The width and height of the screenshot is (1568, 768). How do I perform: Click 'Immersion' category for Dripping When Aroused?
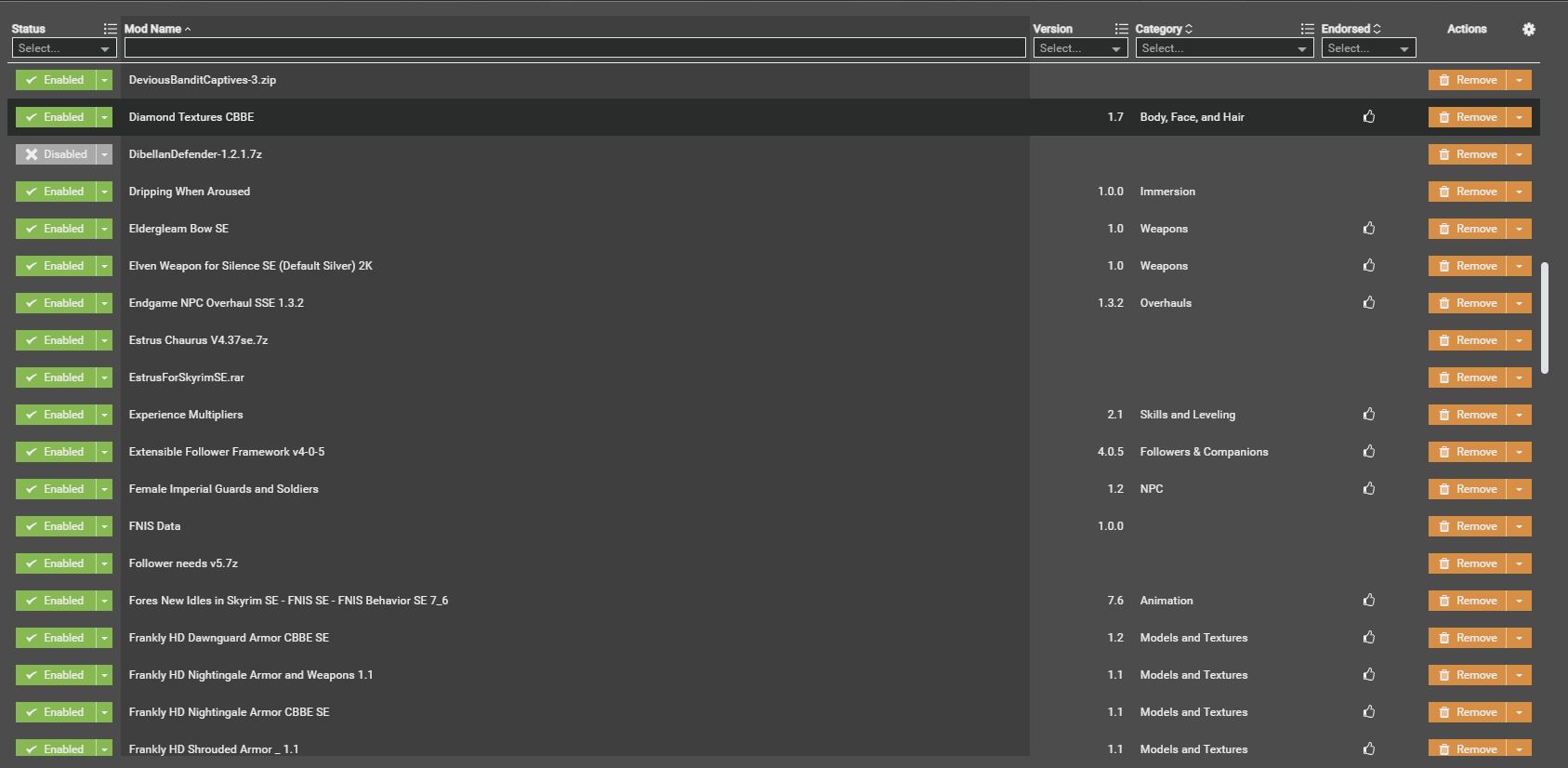[1167, 192]
